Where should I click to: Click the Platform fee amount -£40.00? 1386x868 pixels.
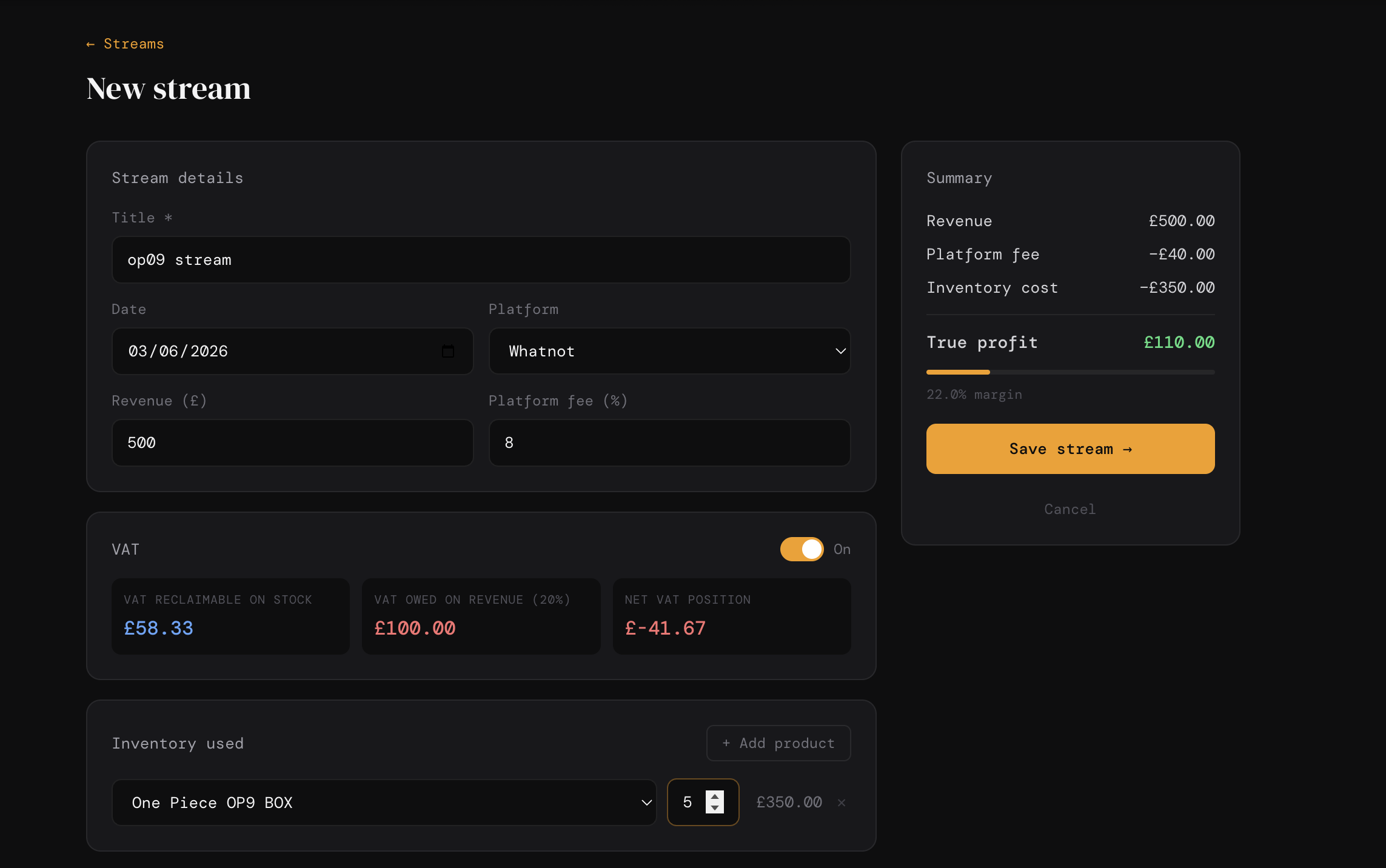pos(1181,254)
